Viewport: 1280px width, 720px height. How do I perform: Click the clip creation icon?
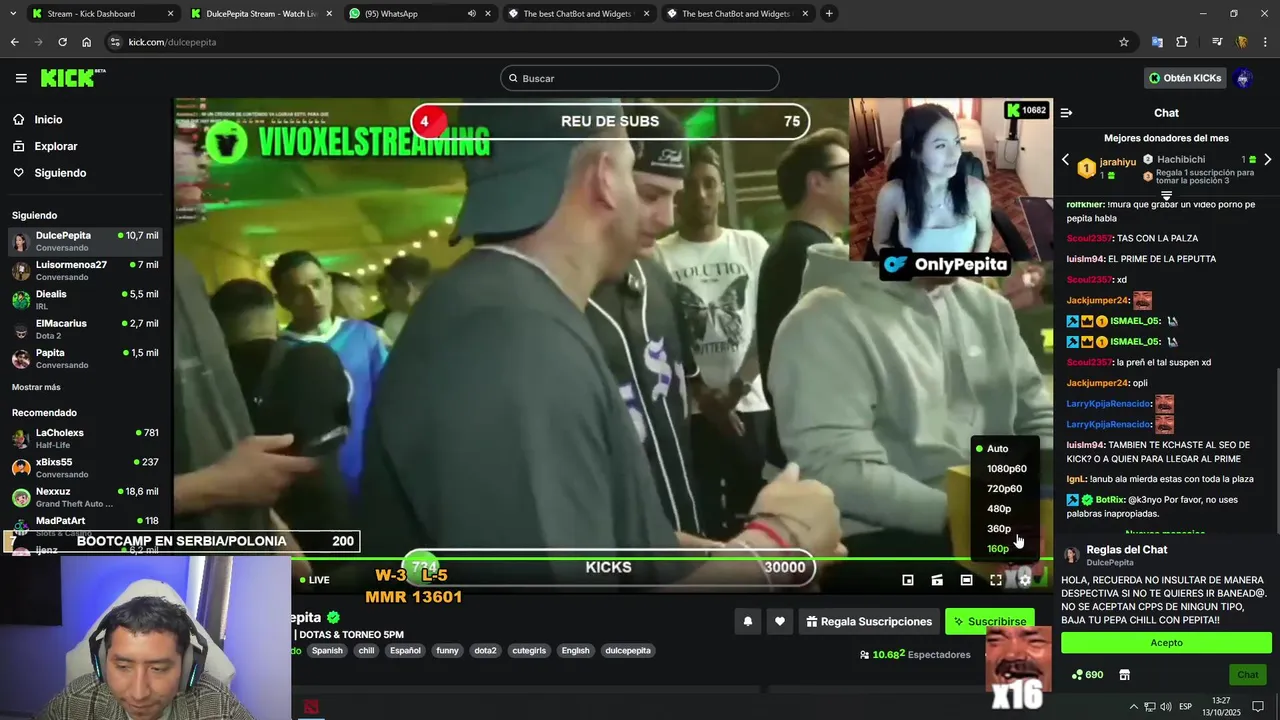937,580
